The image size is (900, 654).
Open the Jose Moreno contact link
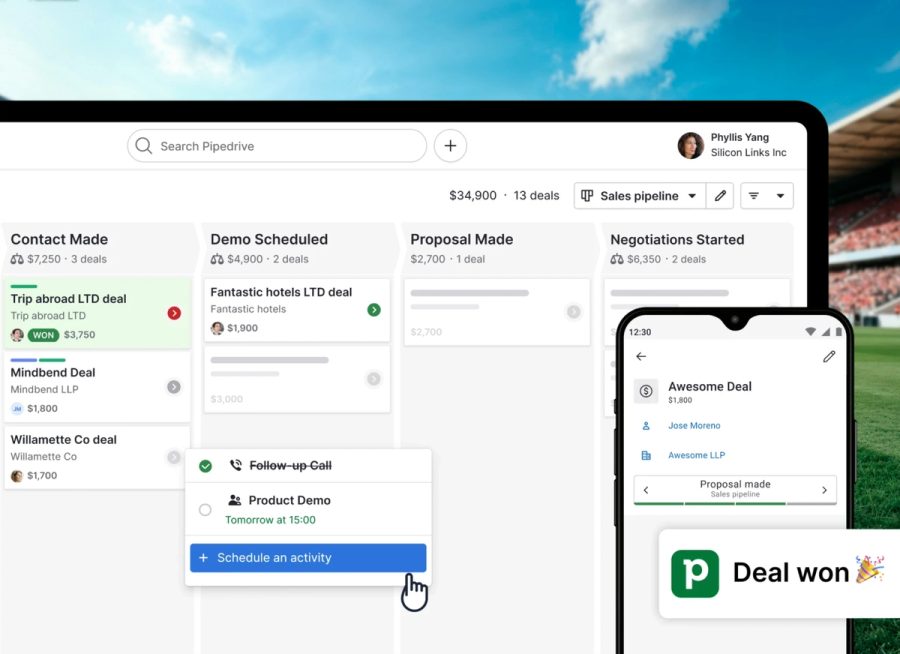pos(694,425)
